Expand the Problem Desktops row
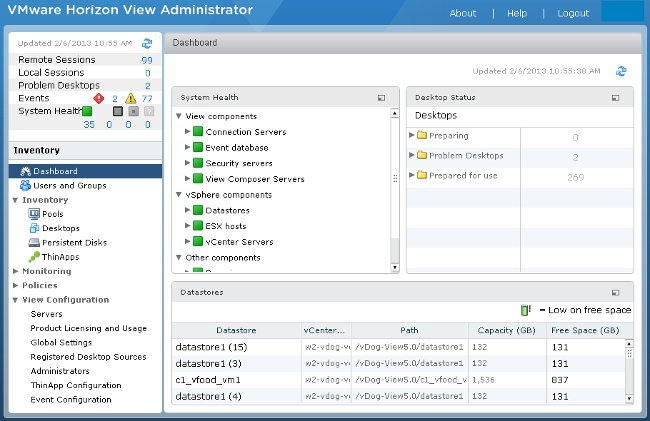This screenshot has width=650, height=421. 412,155
